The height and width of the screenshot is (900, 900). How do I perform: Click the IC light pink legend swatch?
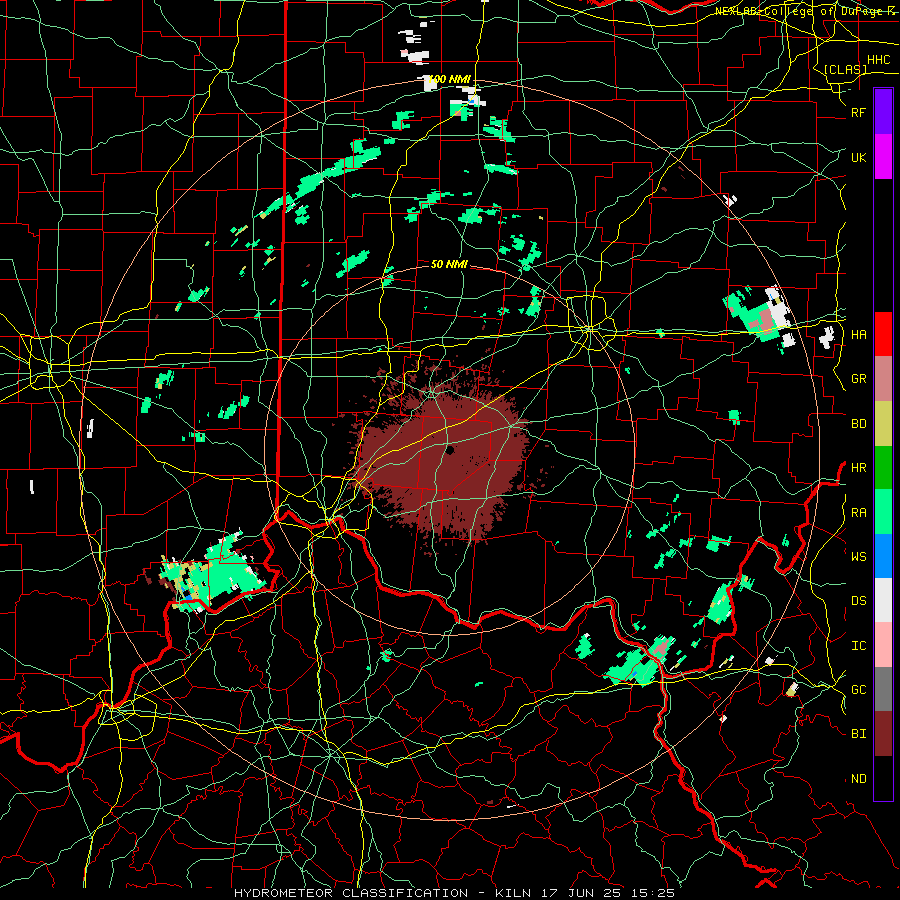pos(883,645)
